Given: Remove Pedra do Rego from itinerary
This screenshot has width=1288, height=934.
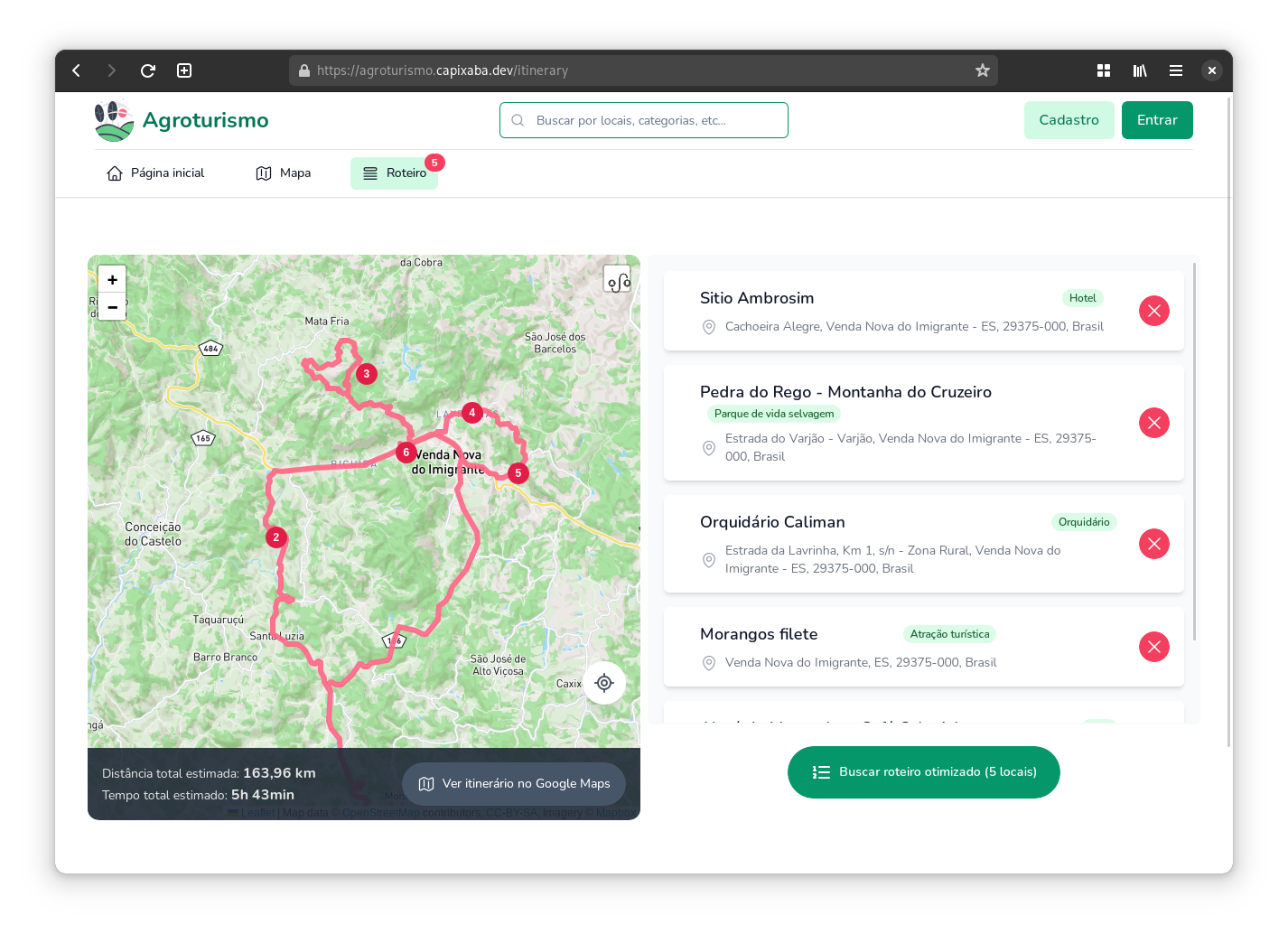Looking at the screenshot, I should (x=1154, y=423).
